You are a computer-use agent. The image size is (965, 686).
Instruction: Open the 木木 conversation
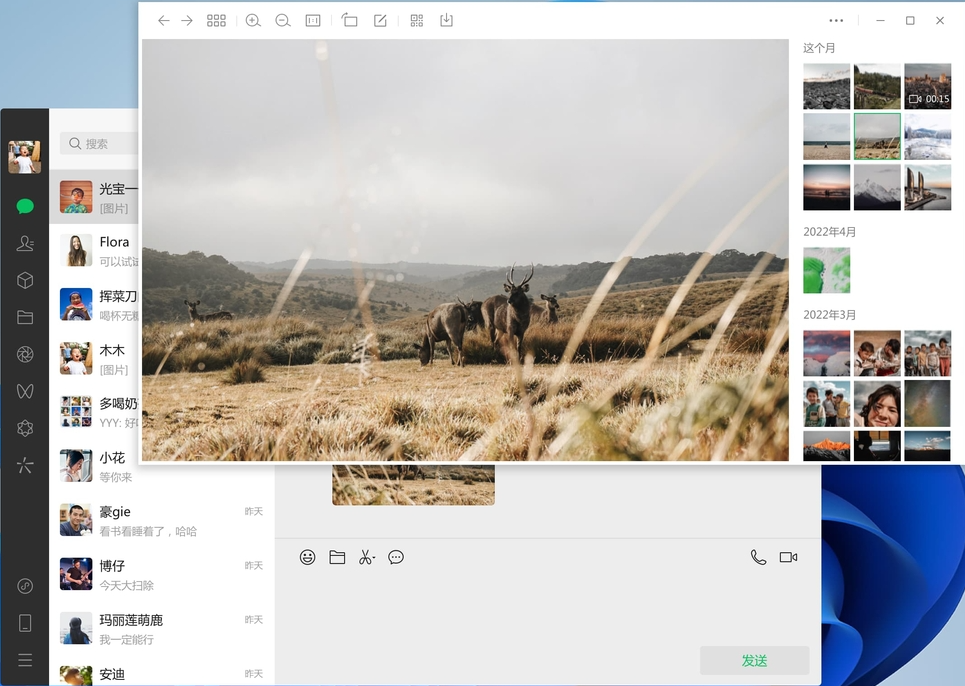click(94, 359)
